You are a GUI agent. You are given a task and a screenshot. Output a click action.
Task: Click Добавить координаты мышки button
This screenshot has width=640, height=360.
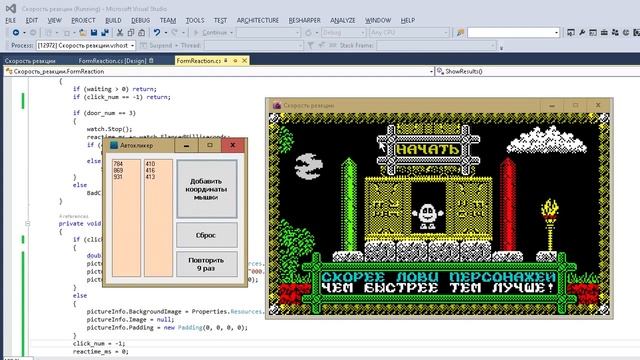click(207, 189)
